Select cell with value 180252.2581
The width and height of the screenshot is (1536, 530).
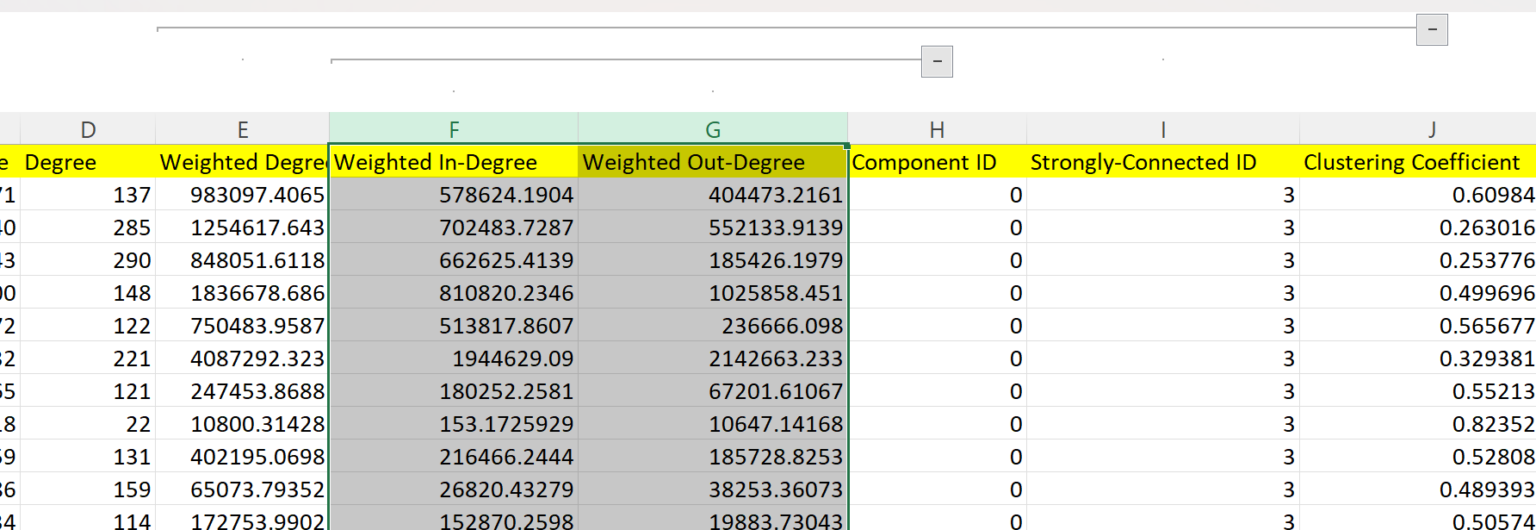454,391
